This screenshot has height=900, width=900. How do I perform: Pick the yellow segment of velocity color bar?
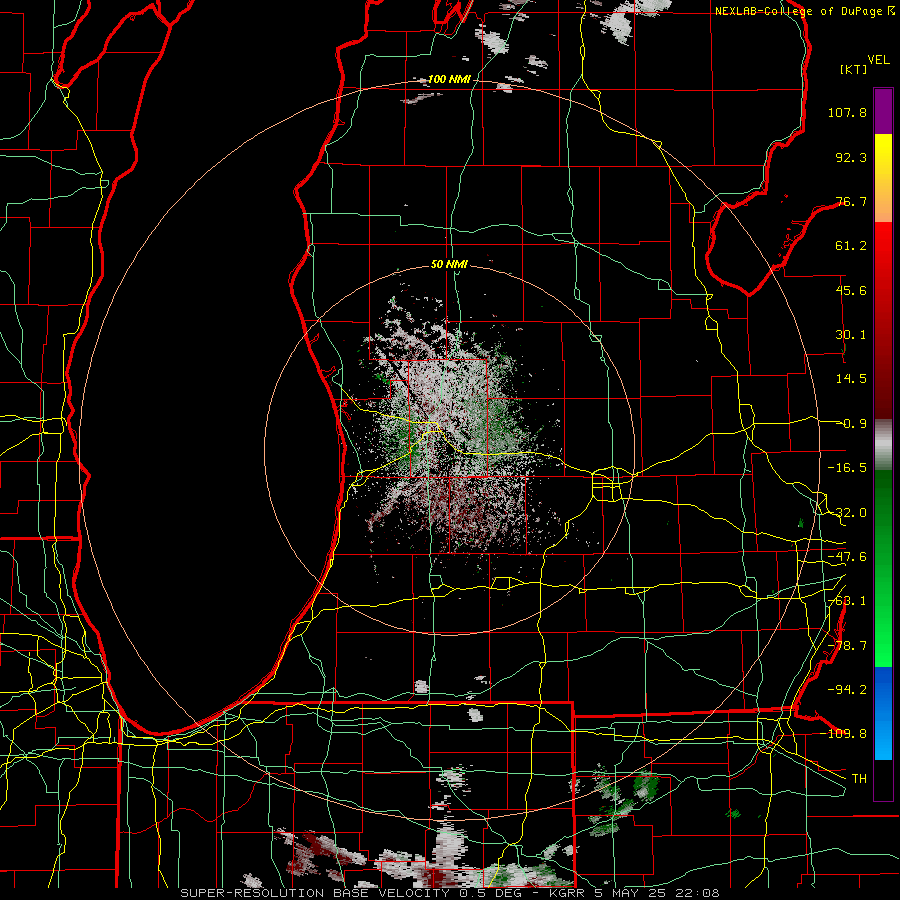tap(883, 178)
